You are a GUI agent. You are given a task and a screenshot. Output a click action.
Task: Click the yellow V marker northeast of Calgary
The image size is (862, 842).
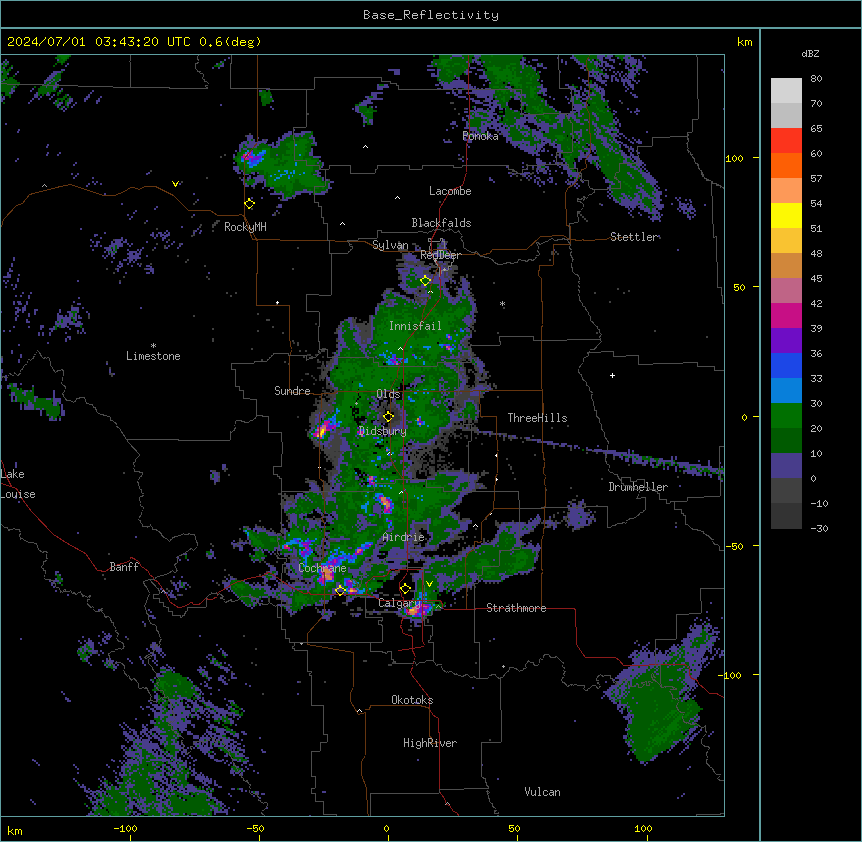click(429, 584)
